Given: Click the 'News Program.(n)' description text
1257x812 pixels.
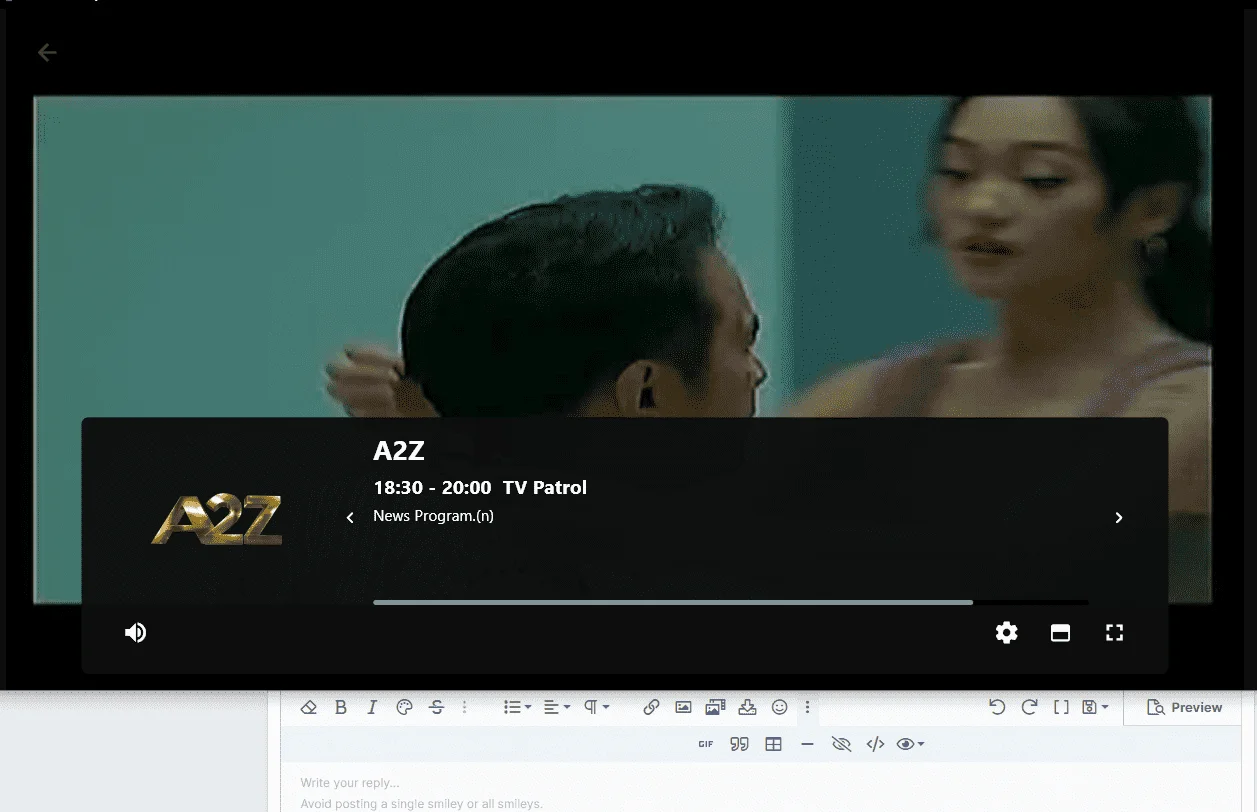Looking at the screenshot, I should tap(433, 516).
